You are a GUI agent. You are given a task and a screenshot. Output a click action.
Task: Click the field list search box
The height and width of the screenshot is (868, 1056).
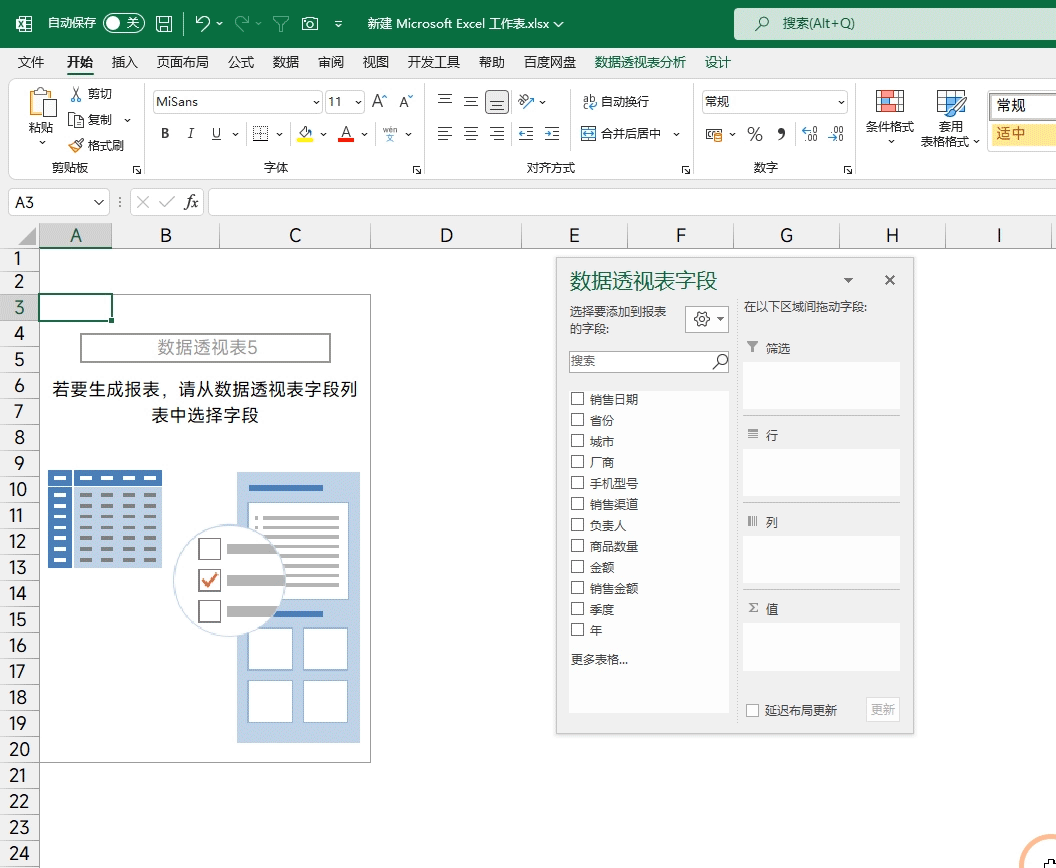click(x=640, y=361)
